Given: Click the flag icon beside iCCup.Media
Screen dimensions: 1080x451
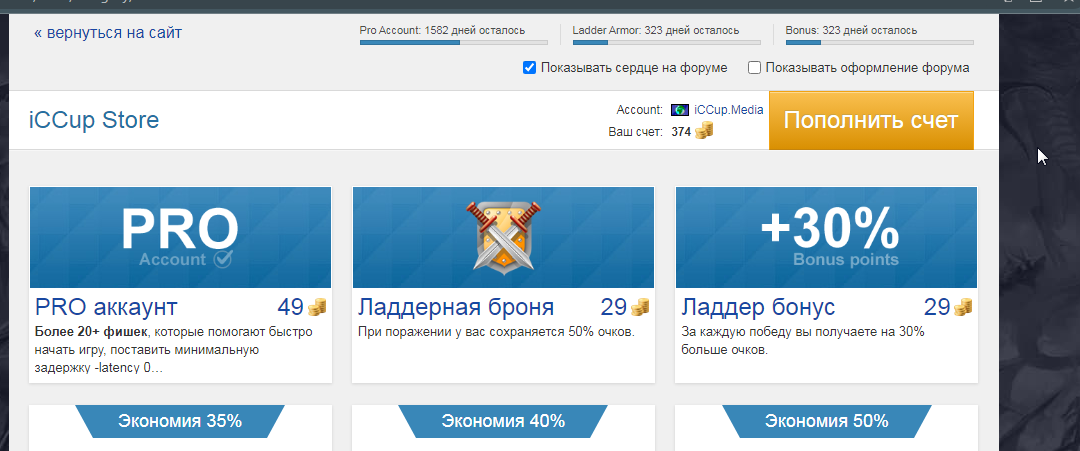Looking at the screenshot, I should (x=679, y=109).
